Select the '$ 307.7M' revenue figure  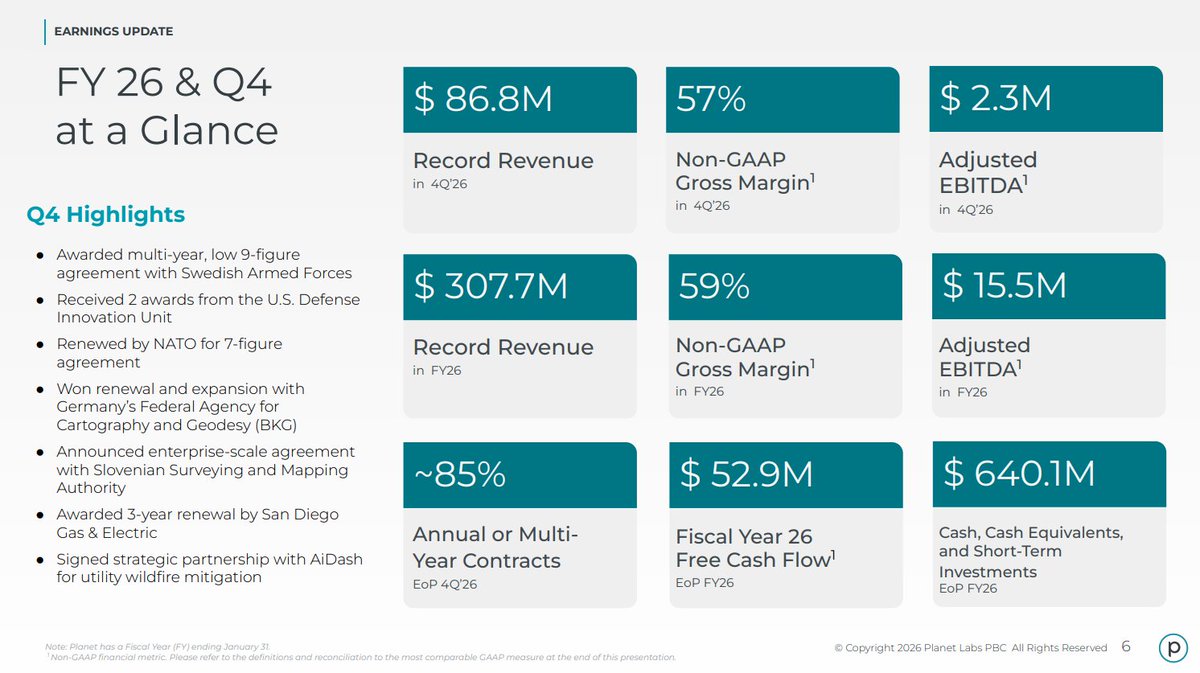(491, 286)
